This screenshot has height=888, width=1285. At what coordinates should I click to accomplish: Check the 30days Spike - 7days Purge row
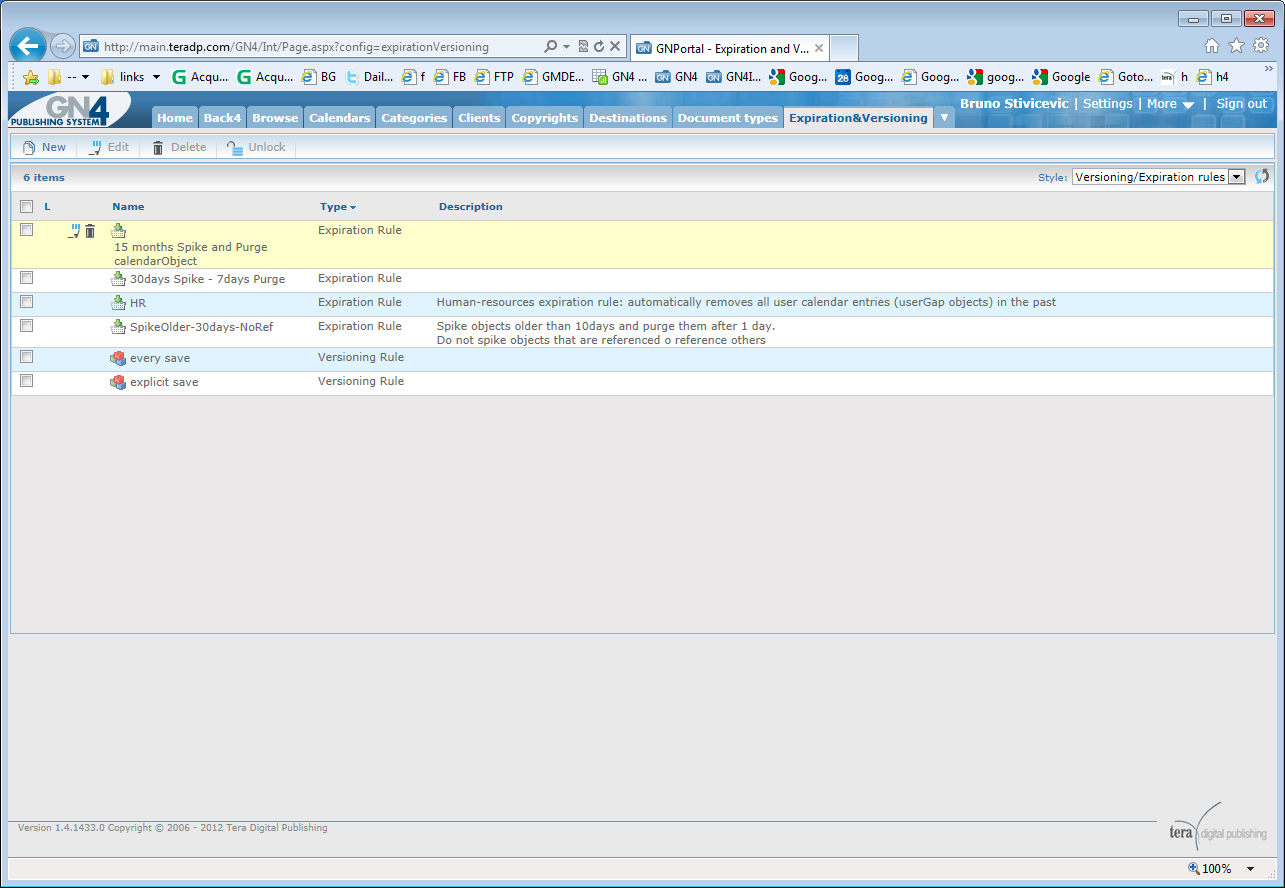tap(27, 278)
